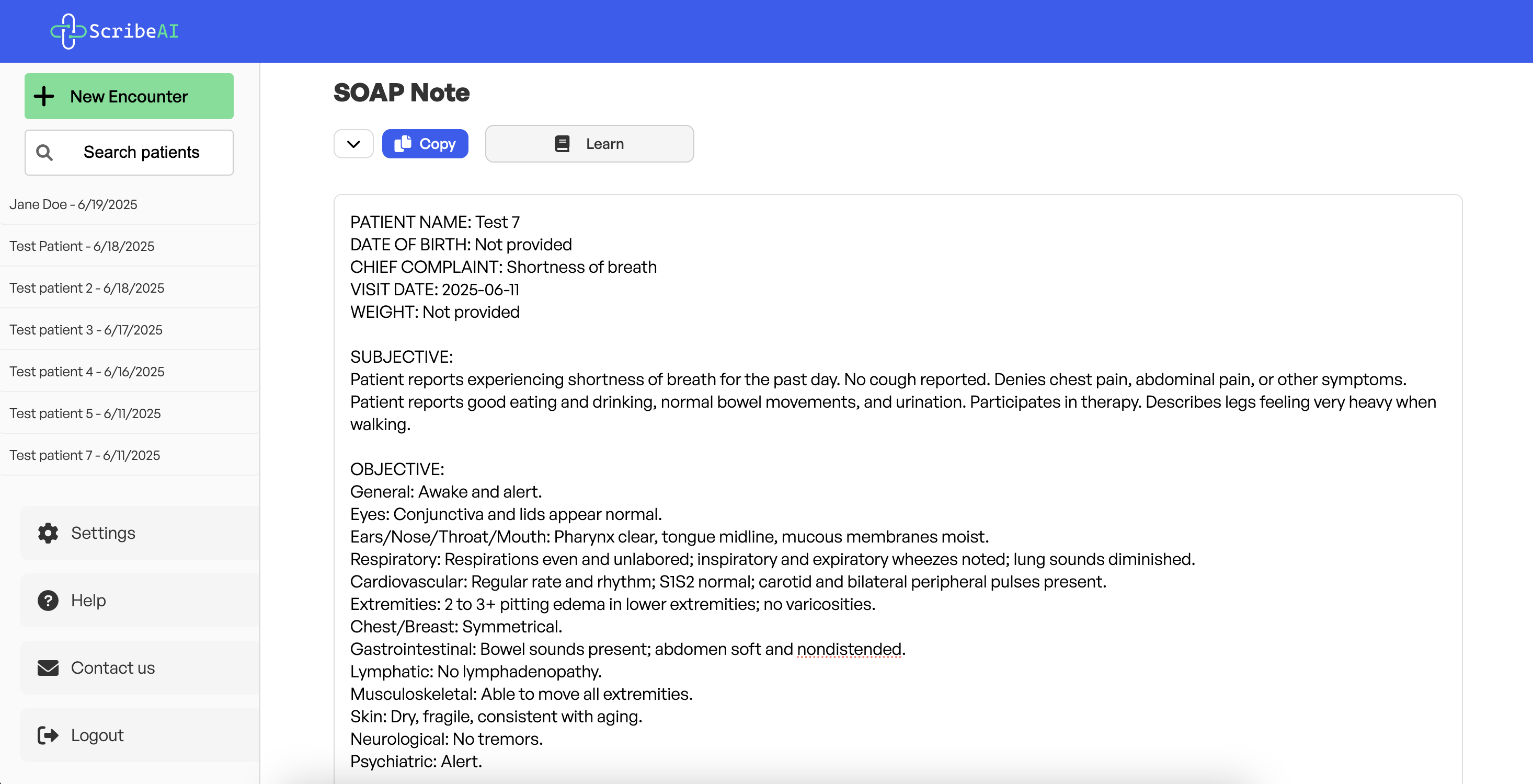Click the Help question mark icon

48,600
